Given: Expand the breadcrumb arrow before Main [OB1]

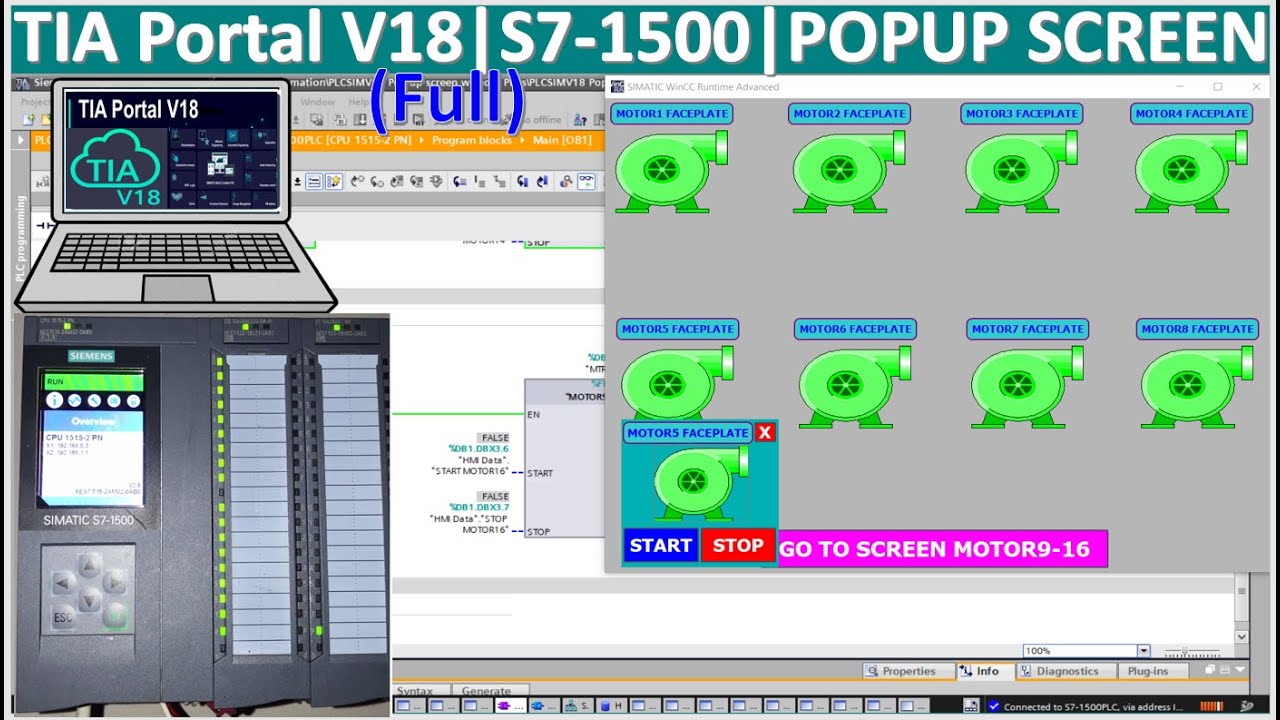Looking at the screenshot, I should click(522, 140).
